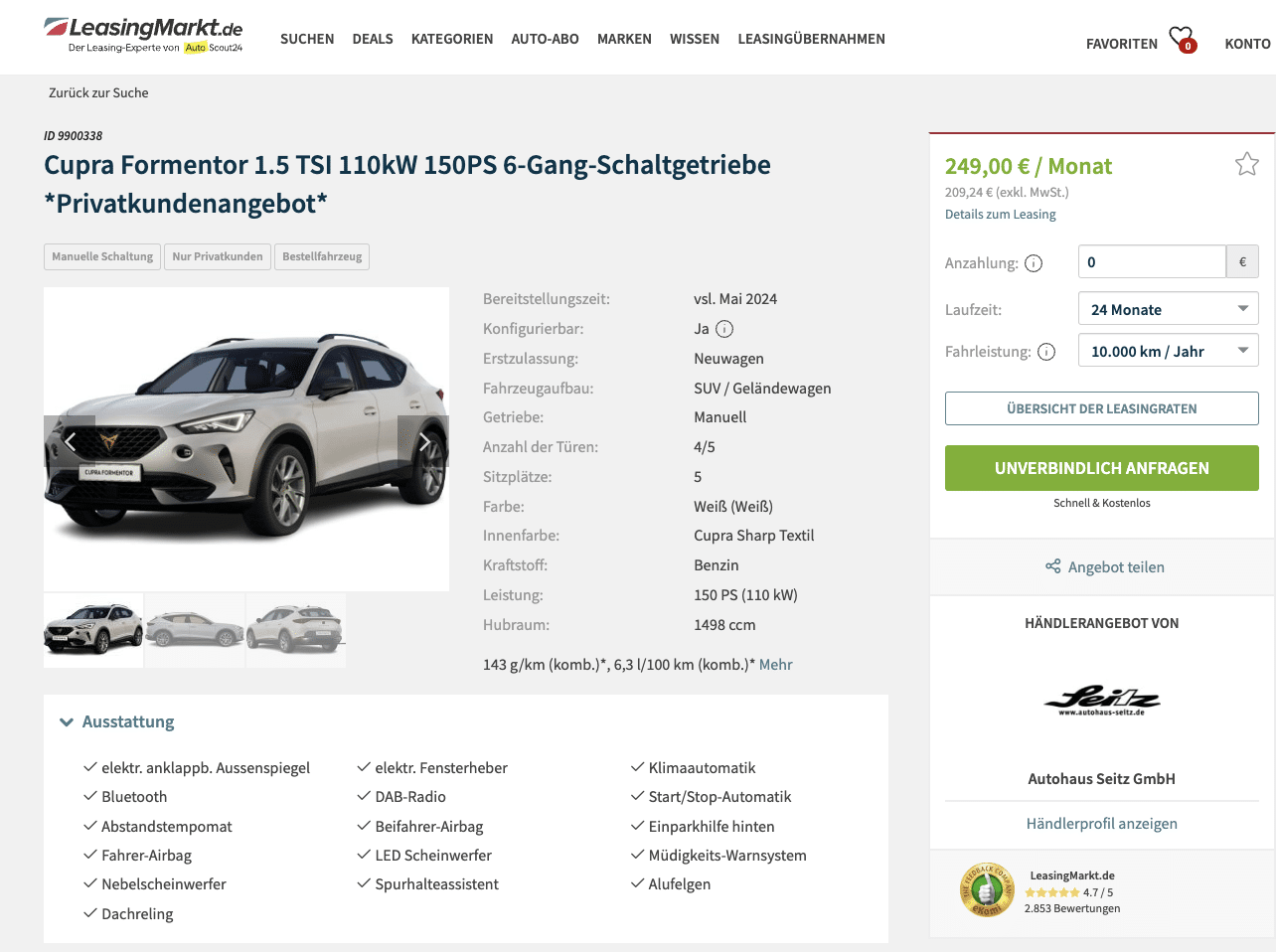The height and width of the screenshot is (952, 1276).
Task: Open the Fahrleistung info icon
Action: point(1046,352)
